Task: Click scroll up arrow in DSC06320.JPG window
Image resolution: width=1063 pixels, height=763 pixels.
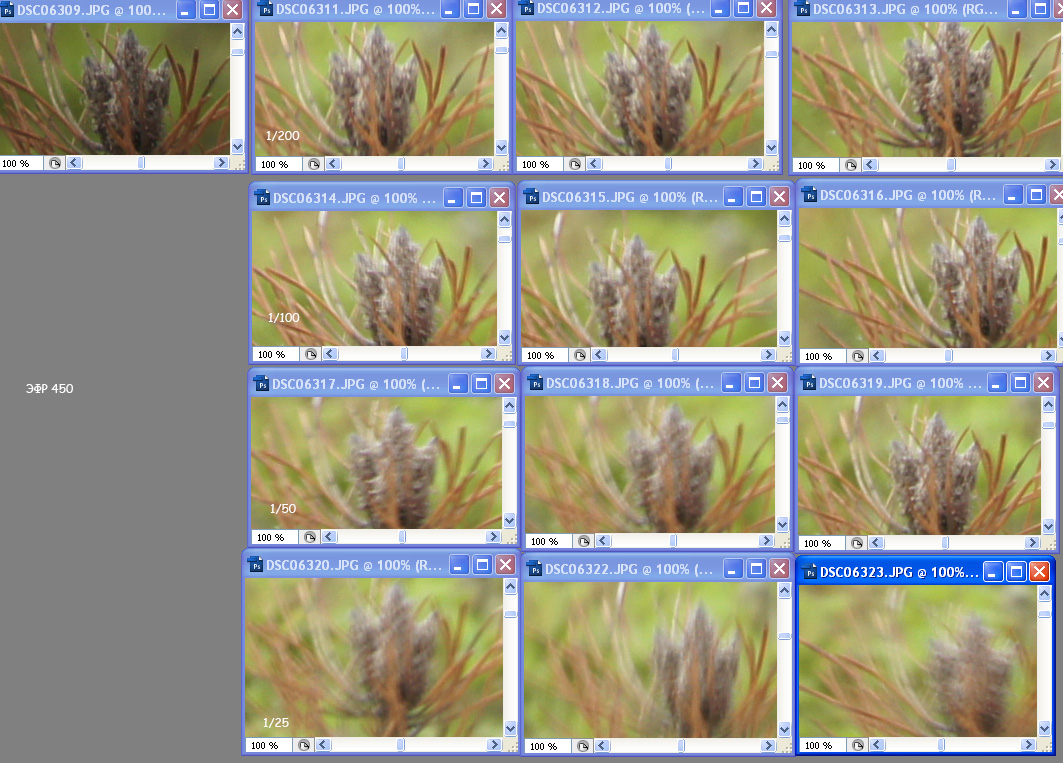Action: (509, 590)
